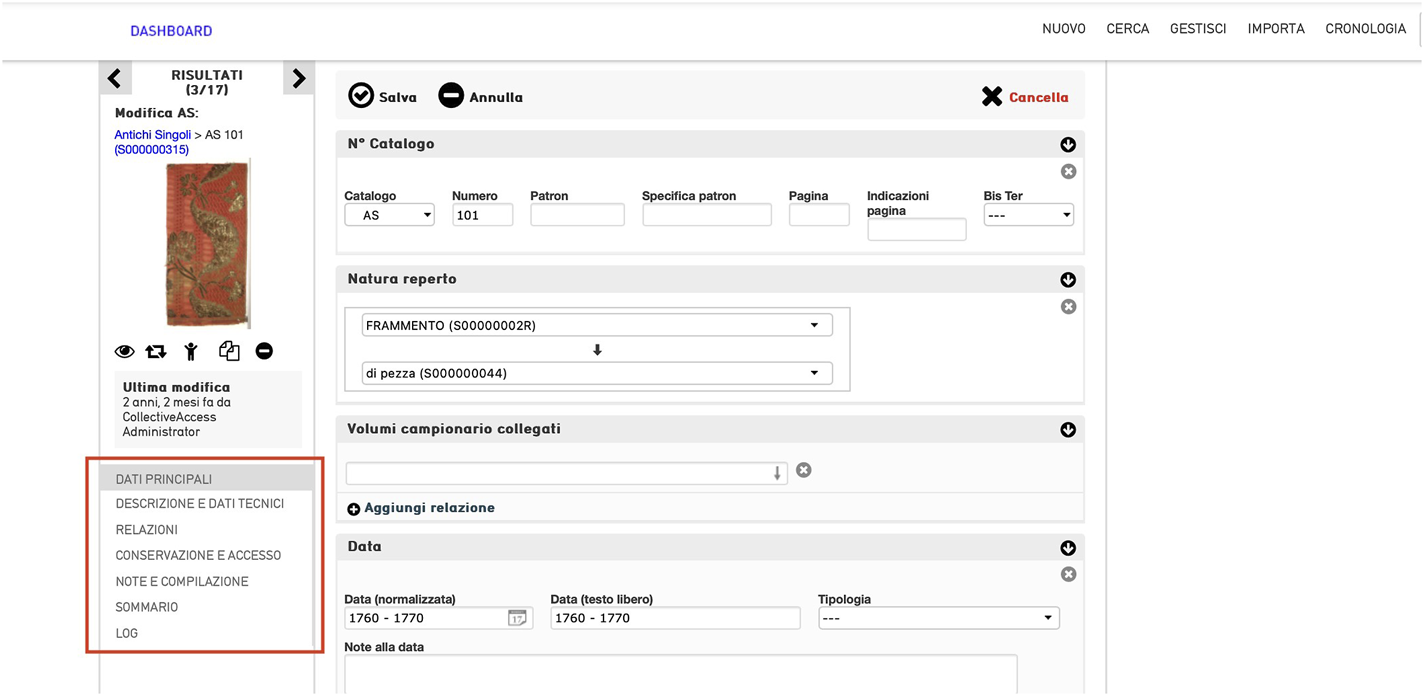Viewport: 1424px width, 696px height.
Task: Open the GESTISCI menu
Action: tap(1198, 29)
